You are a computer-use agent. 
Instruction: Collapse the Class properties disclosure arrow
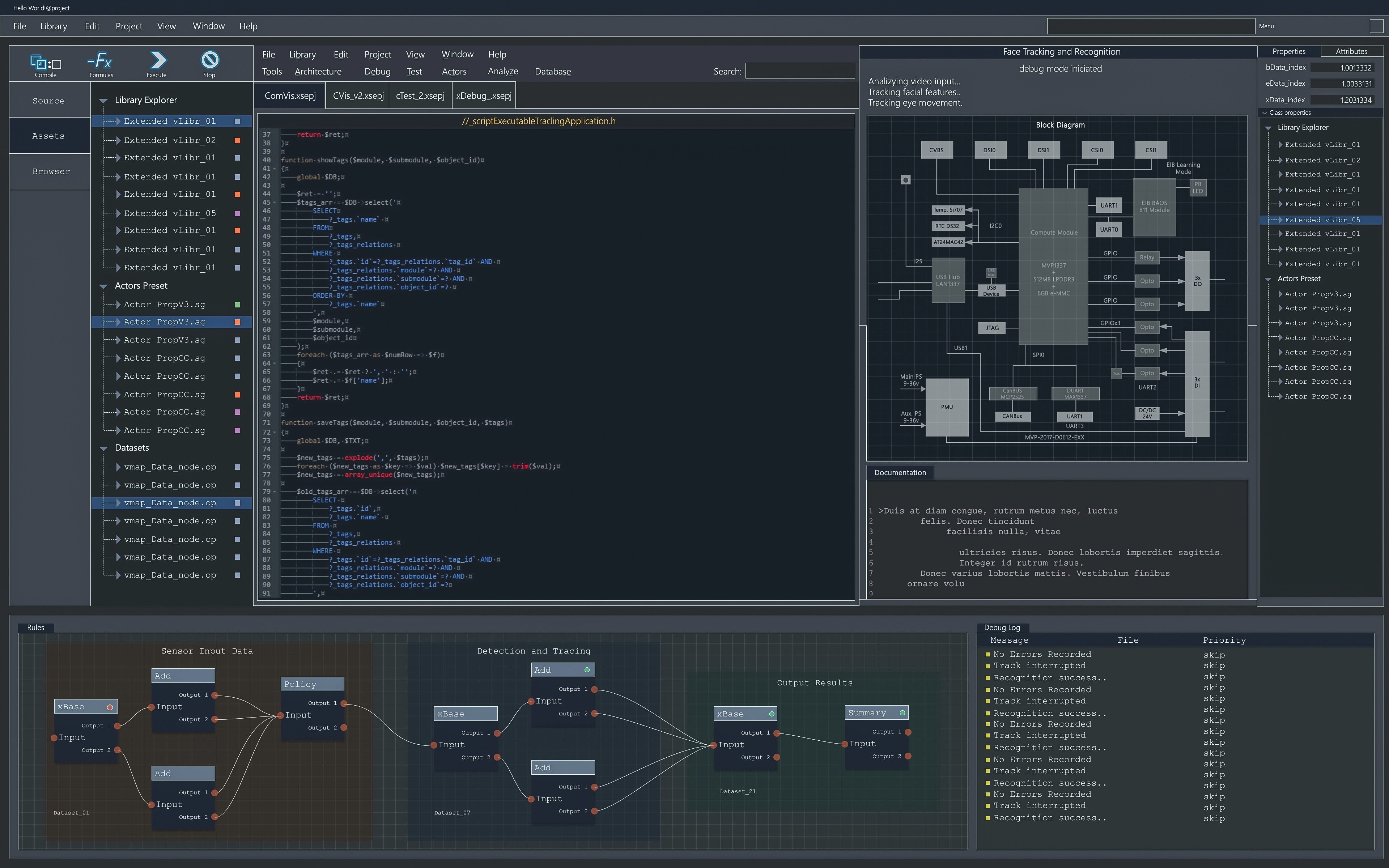pyautogui.click(x=1265, y=113)
